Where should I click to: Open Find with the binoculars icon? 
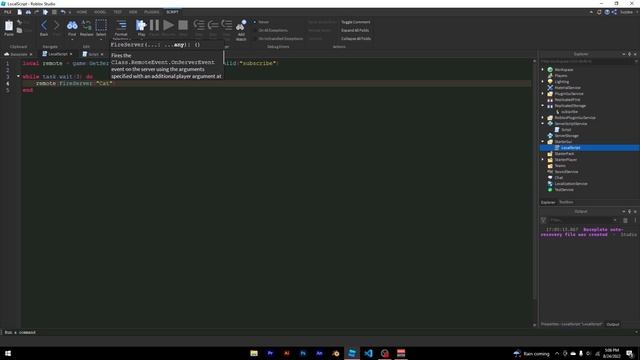pos(72,25)
